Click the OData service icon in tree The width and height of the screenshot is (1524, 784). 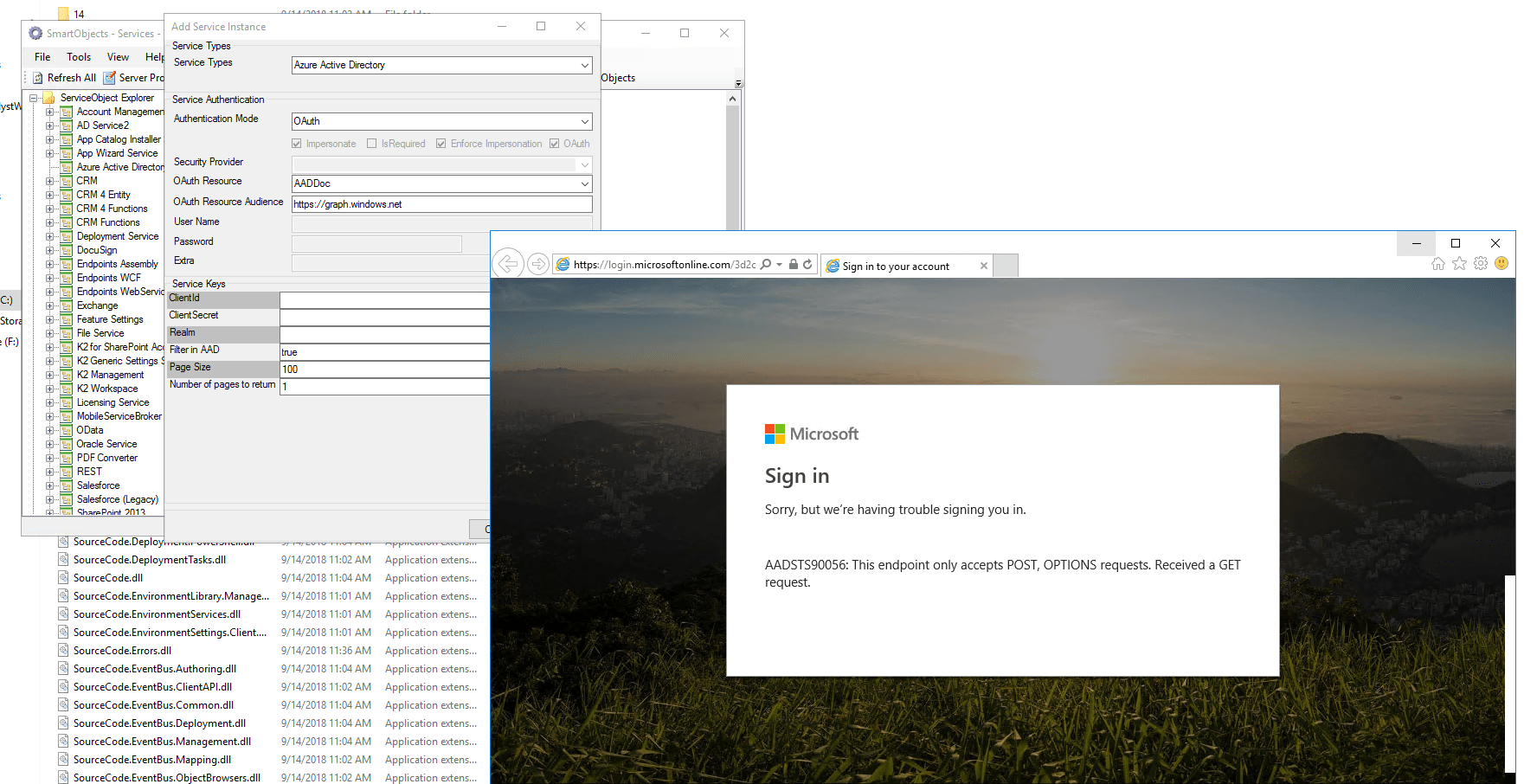click(x=67, y=430)
